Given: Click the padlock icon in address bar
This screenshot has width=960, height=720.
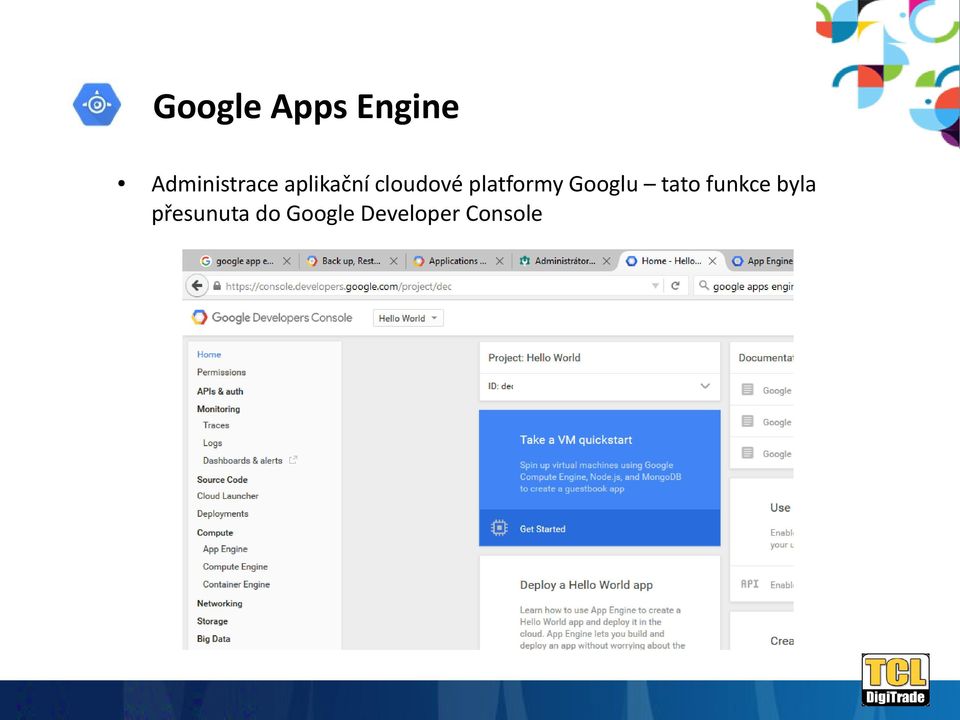Looking at the screenshot, I should tap(217, 286).
